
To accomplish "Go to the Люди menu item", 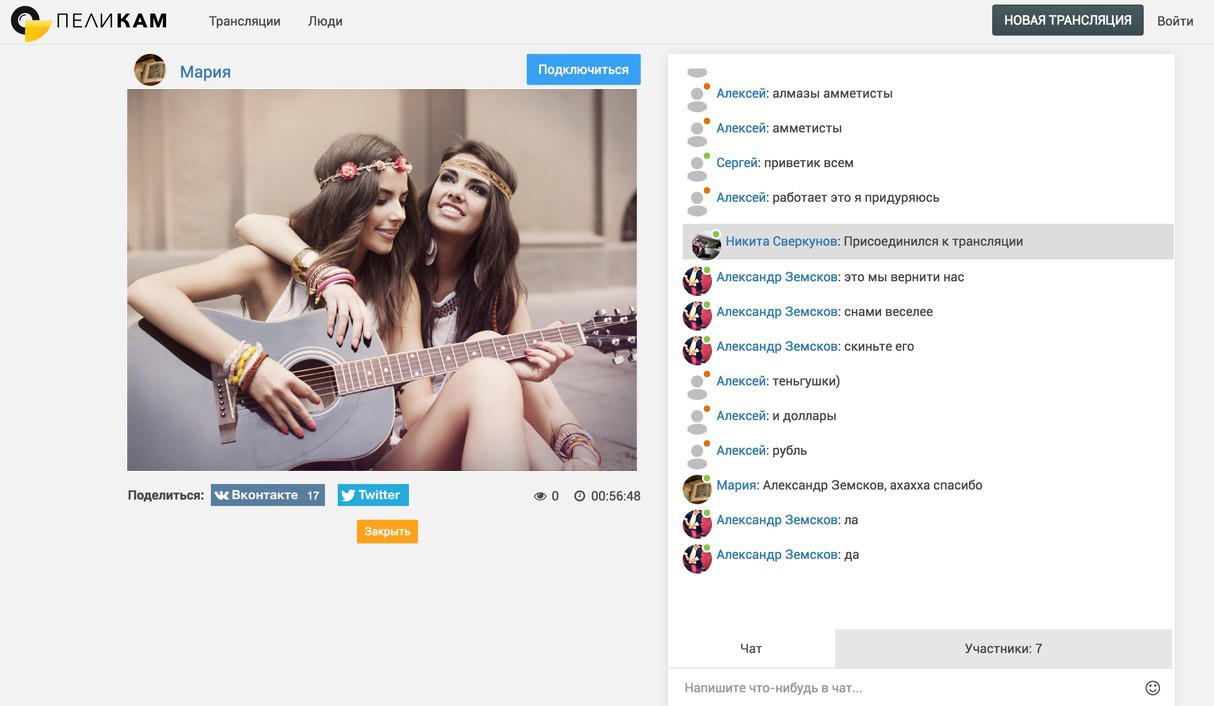I will point(325,21).
